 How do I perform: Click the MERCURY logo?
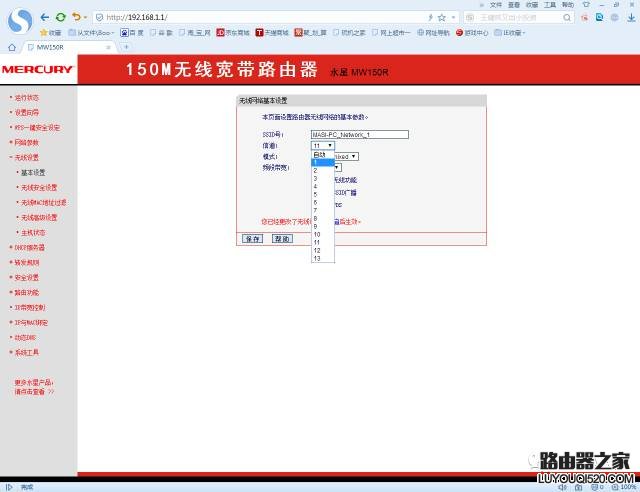coord(37,69)
